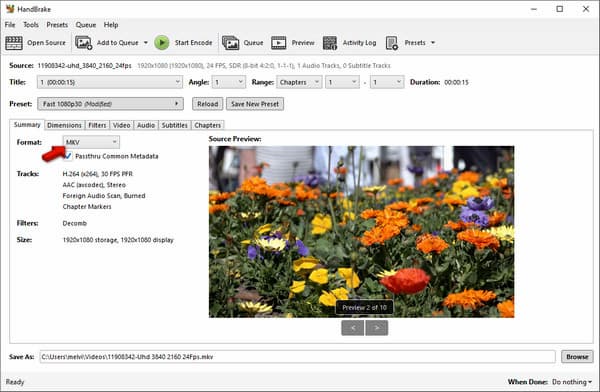The height and width of the screenshot is (392, 600).
Task: Click the Open Source film icon
Action: 14,43
